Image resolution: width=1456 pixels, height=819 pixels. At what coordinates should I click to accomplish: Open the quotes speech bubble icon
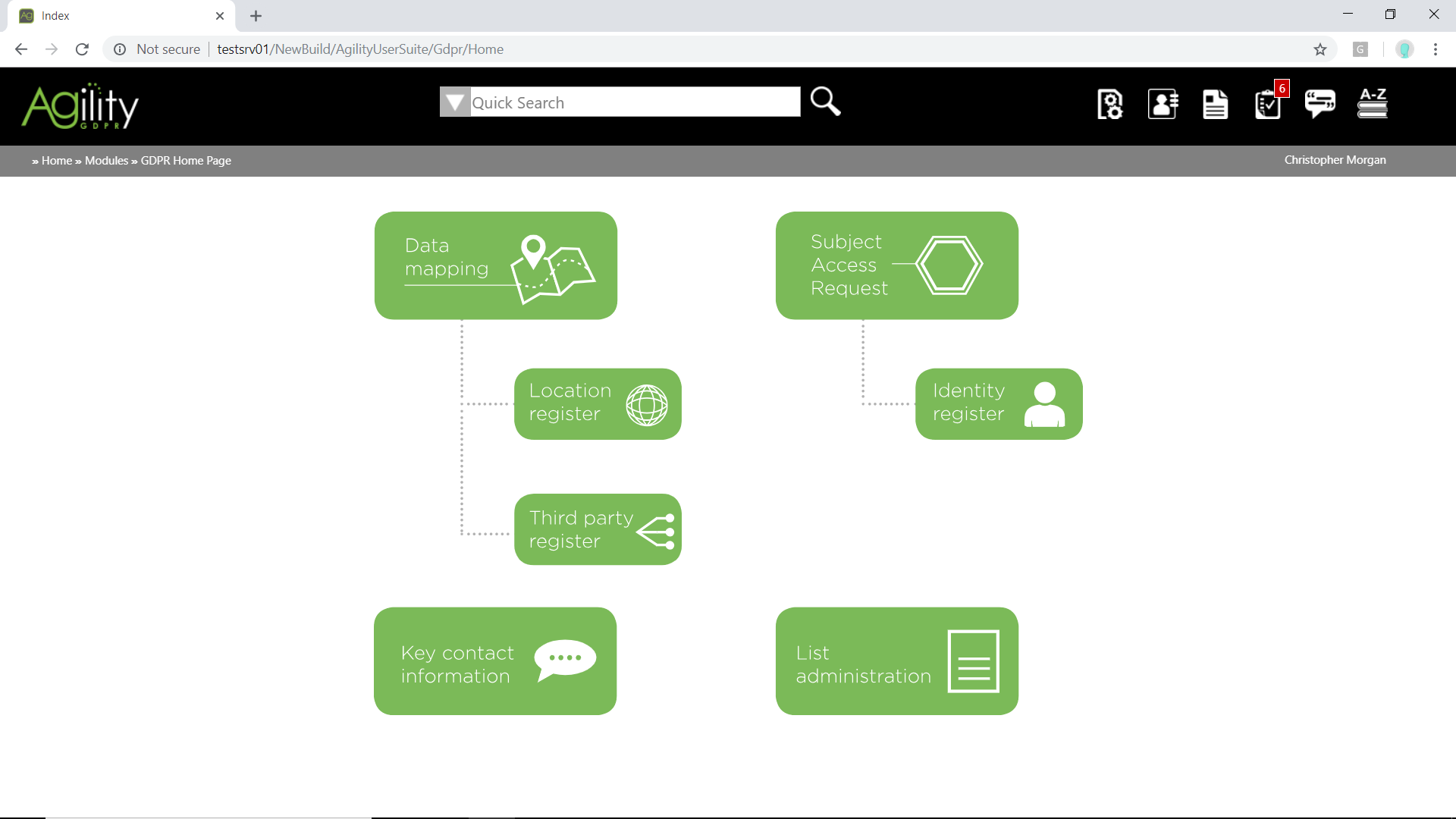[1319, 103]
